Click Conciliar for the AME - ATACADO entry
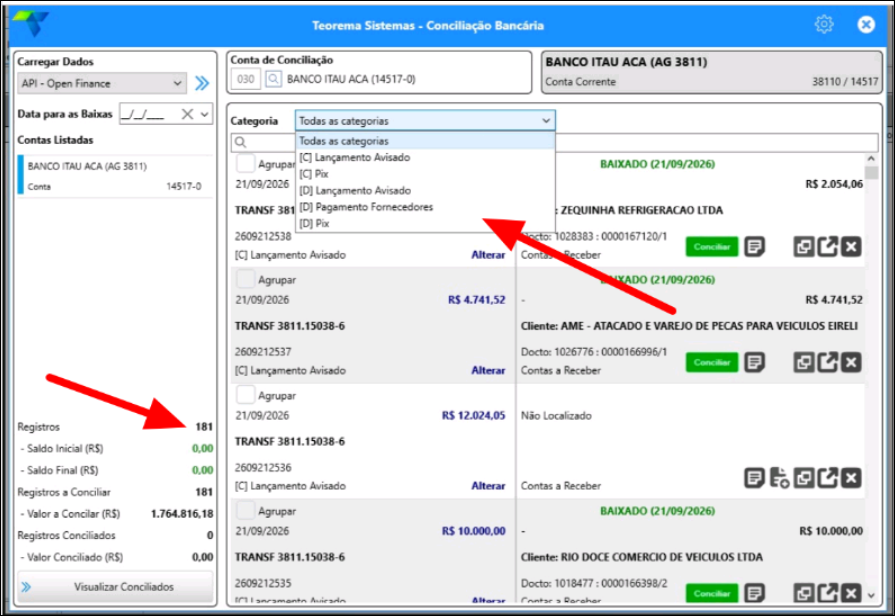The image size is (895, 616). pyautogui.click(x=712, y=363)
